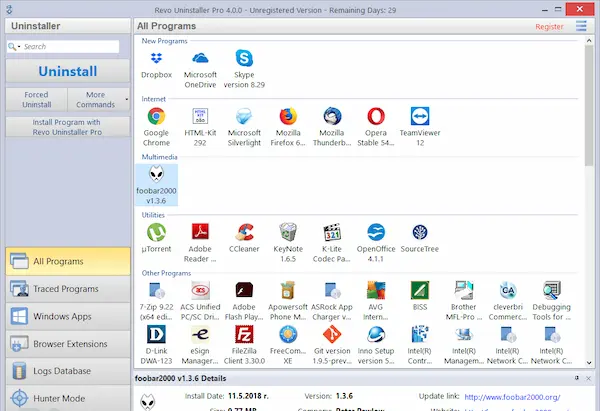This screenshot has height=411, width=600.
Task: Open the Logs Database section
Action: point(68,371)
